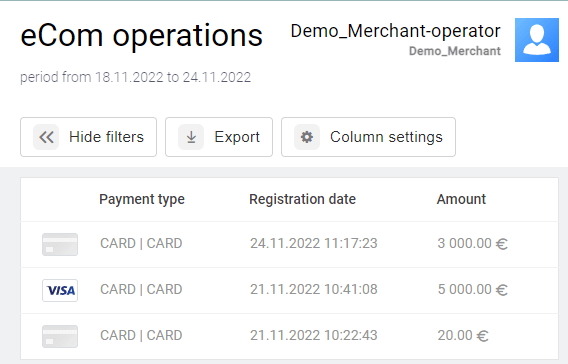
Task: Select the 21.11.2022 10:41:08 operation row
Action: click(289, 290)
